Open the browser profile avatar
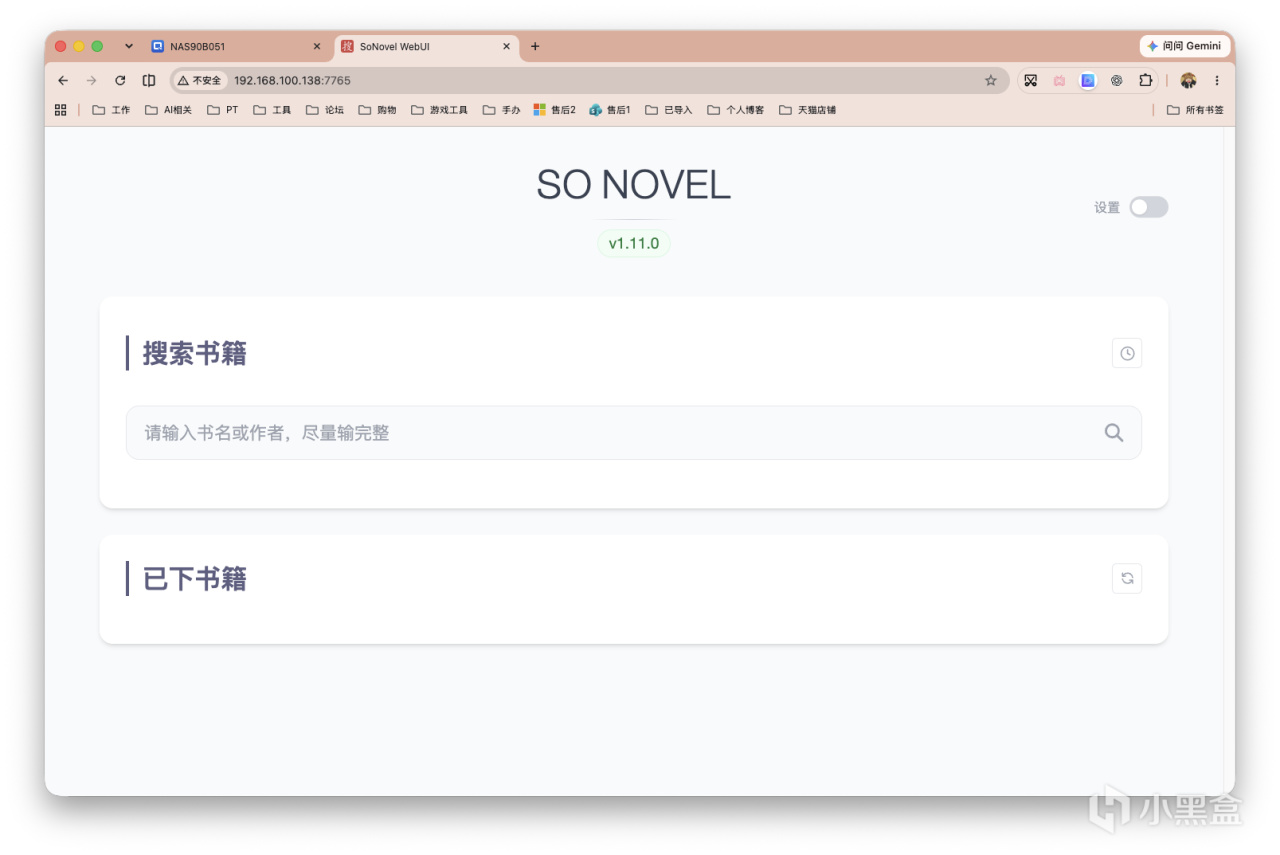 point(1188,80)
